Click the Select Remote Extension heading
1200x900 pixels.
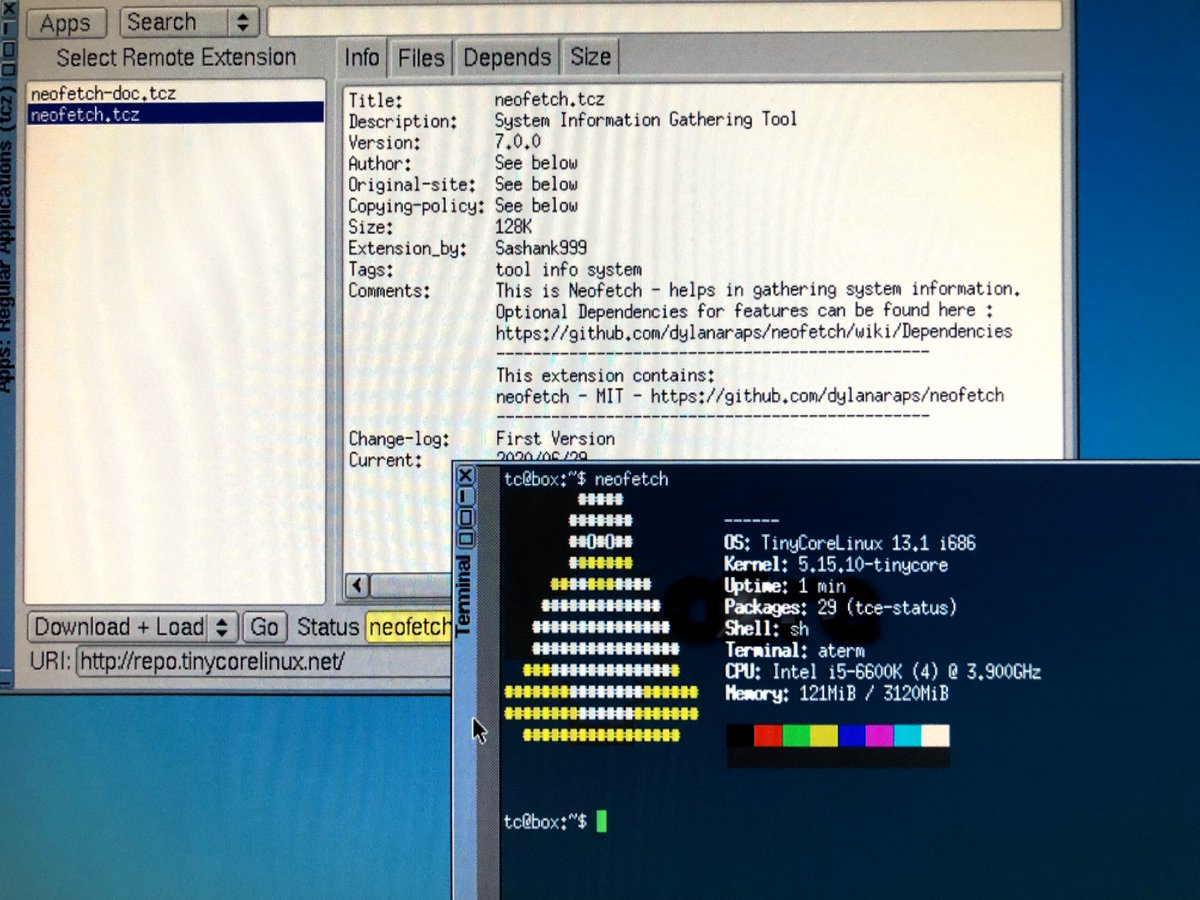[176, 58]
